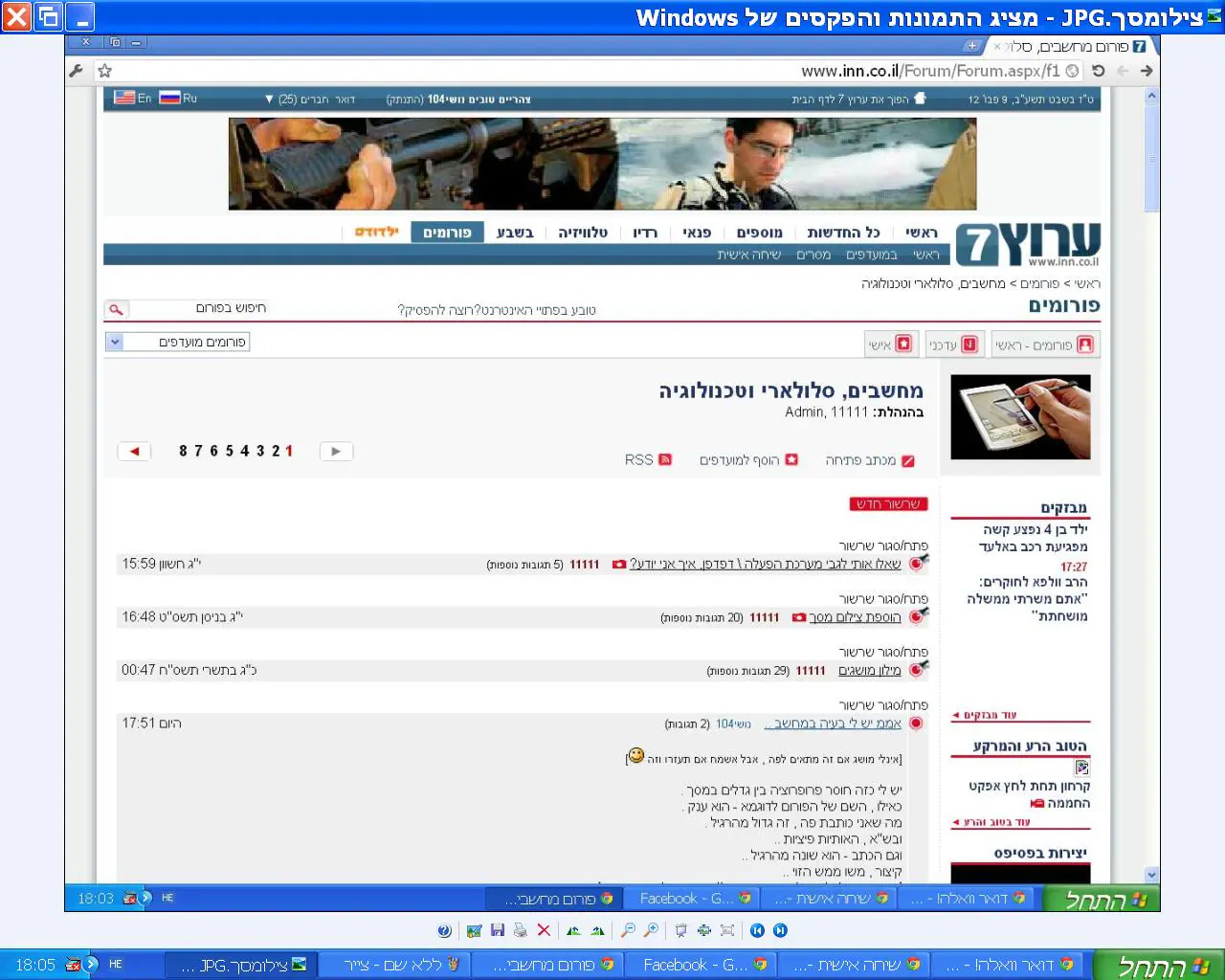Click the floppy disk save-copy icon

[497, 930]
